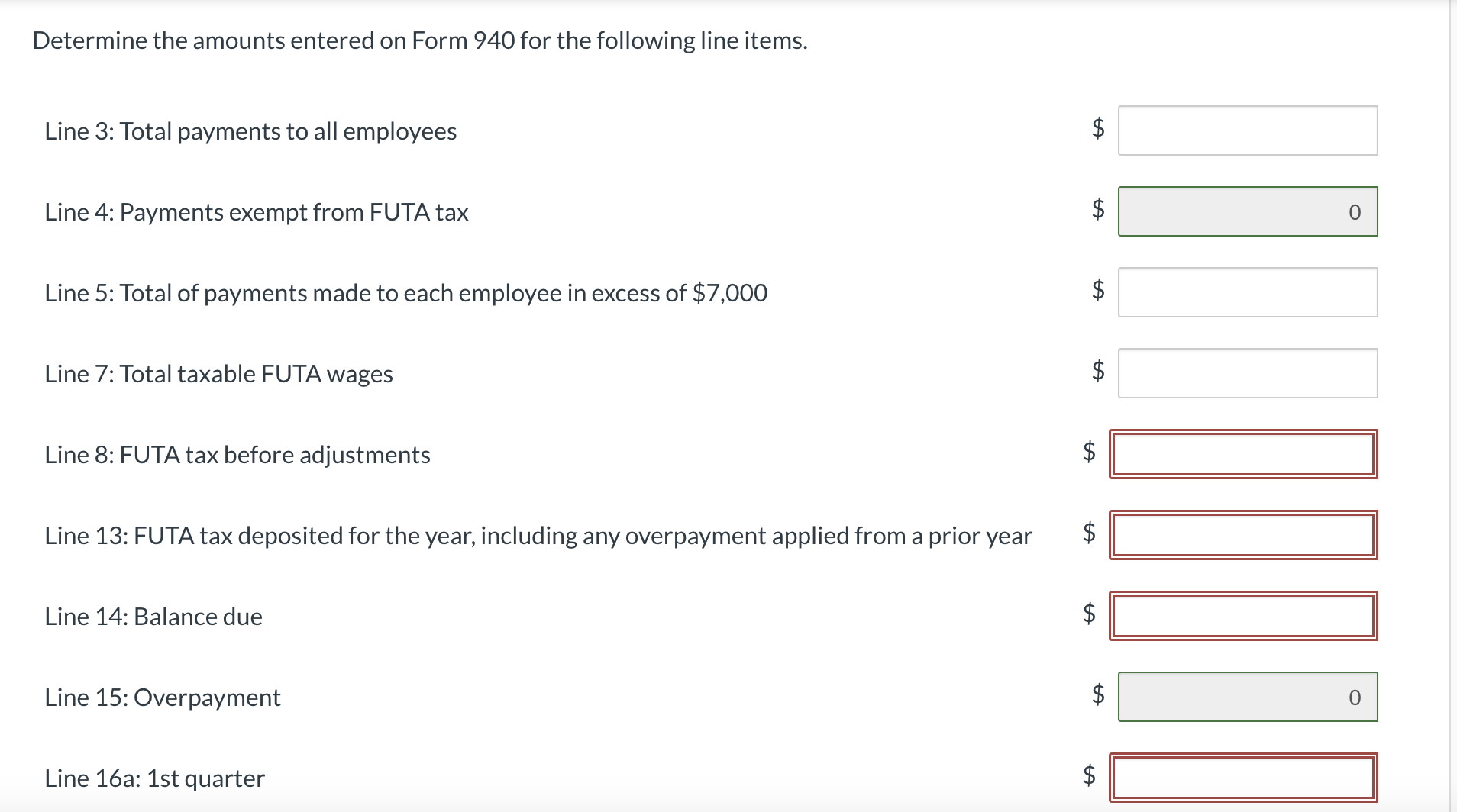Click the Line 15 overpayment field showing 0
Viewport: 1457px width, 812px height.
tap(1248, 696)
